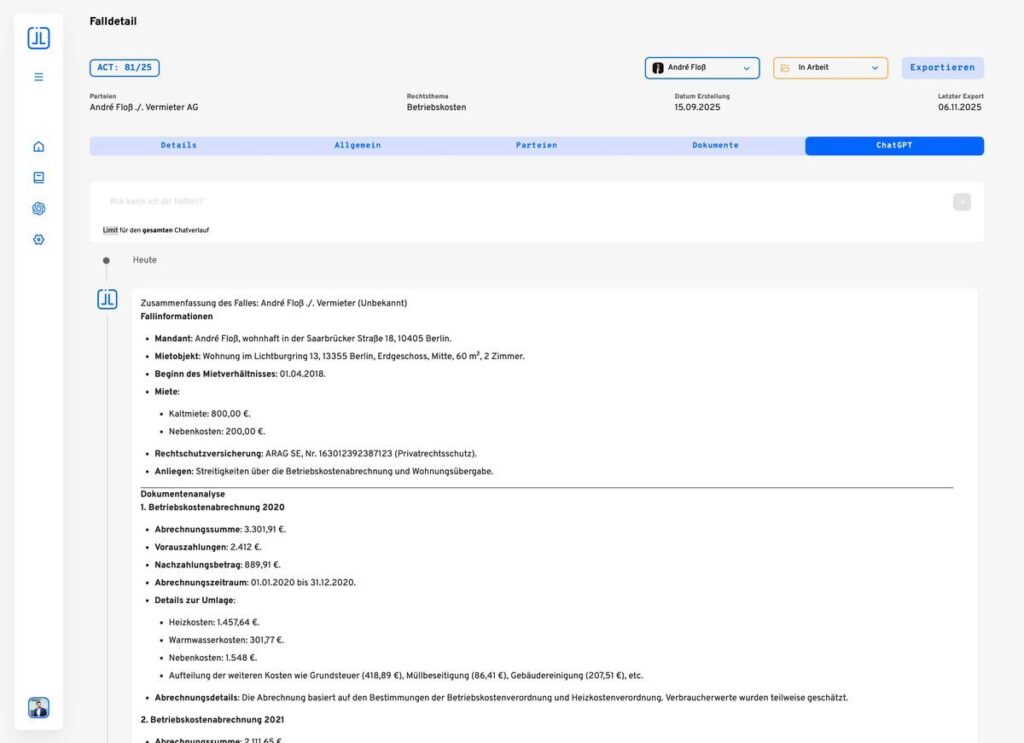1024x743 pixels.
Task: Open the hamburger menu in the sidebar
Action: (x=39, y=76)
